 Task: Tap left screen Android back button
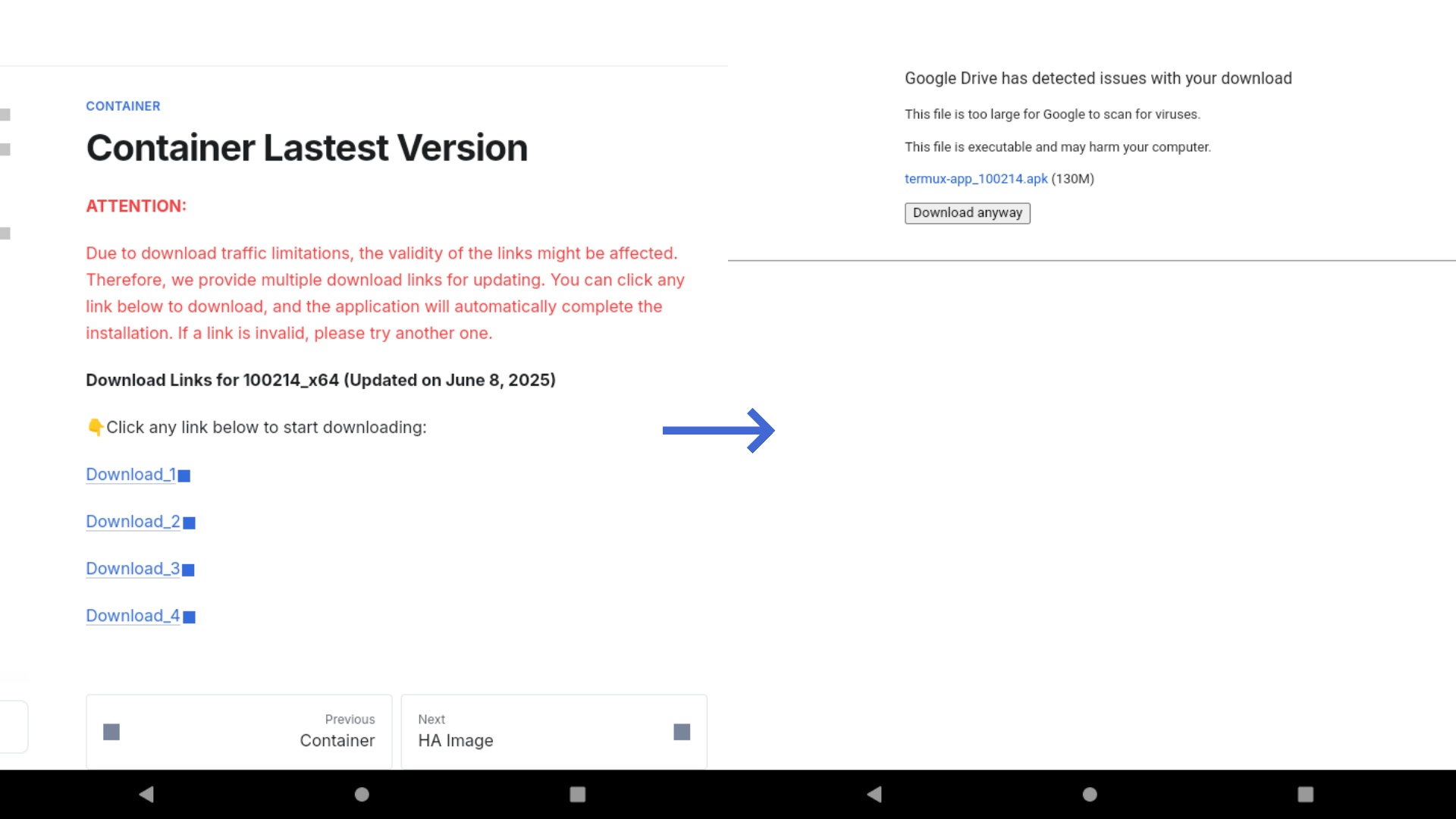pos(146,794)
